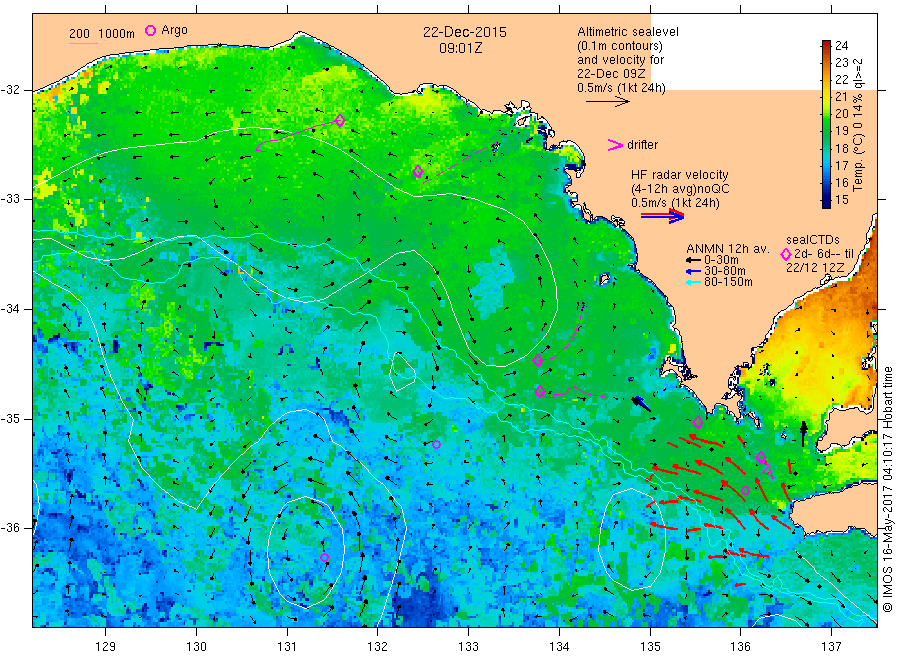Screen dimensions: 900x660
Task: Click the seal CTD diamond near 135.5E, 35S
Action: tap(698, 422)
